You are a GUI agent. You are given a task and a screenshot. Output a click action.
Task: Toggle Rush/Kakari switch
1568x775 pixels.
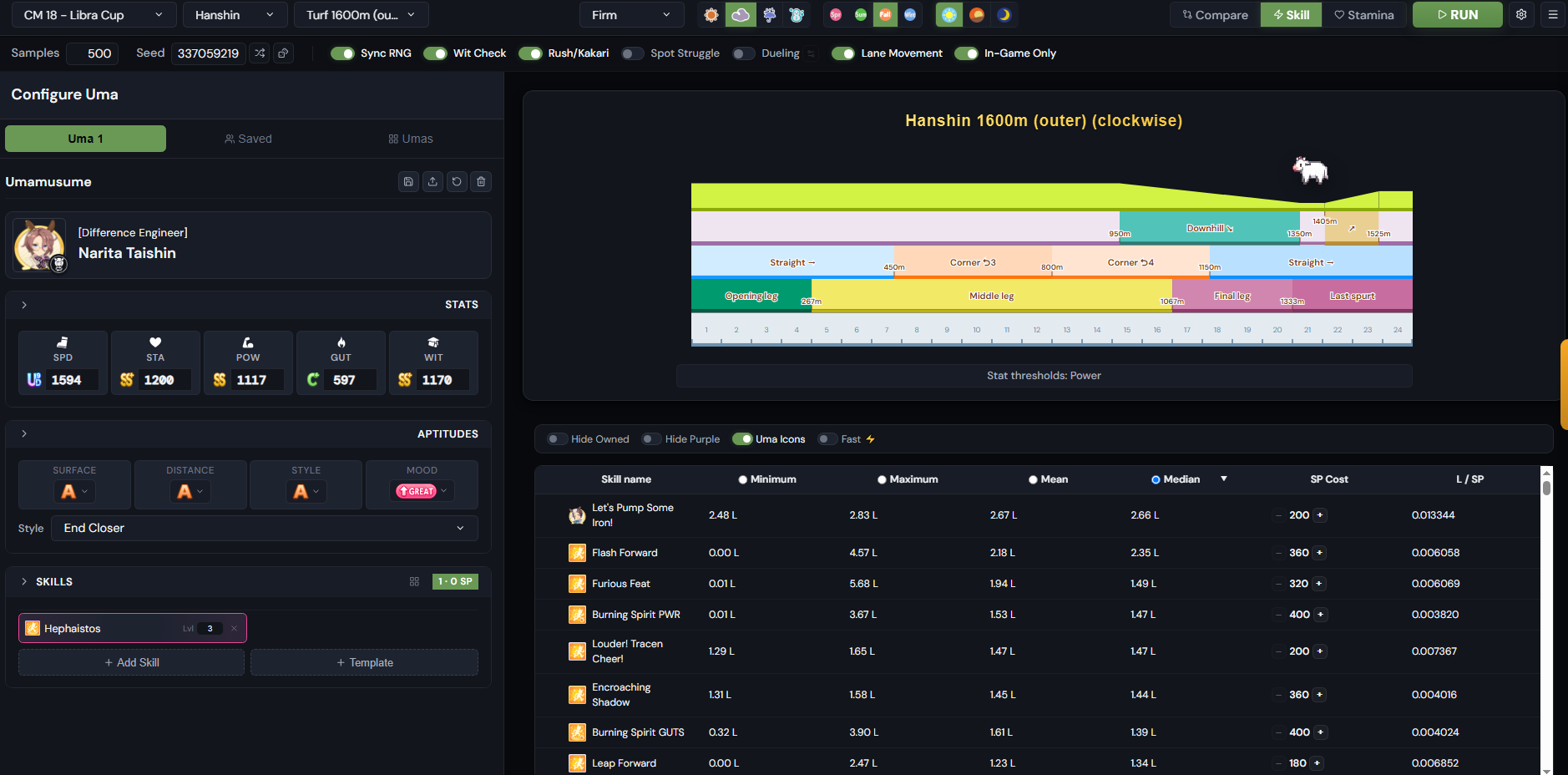pos(530,53)
